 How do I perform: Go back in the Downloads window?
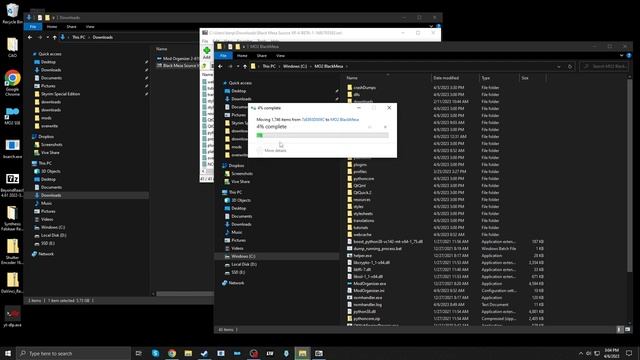[30, 37]
